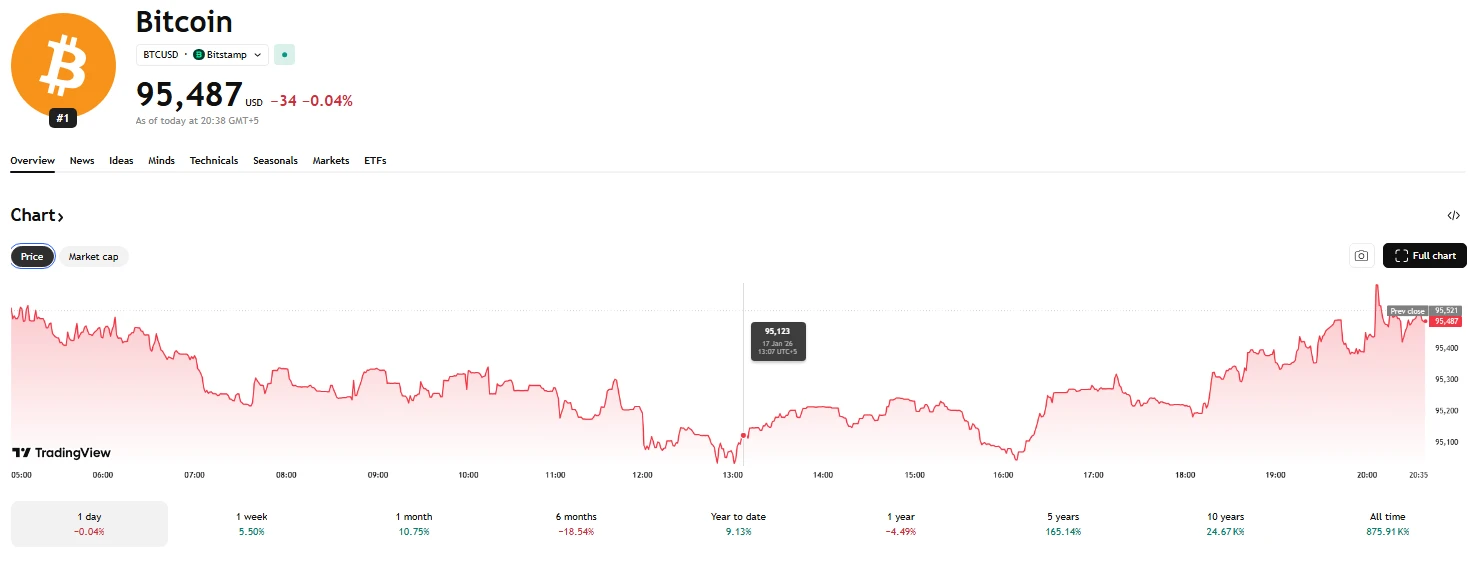Screen dimensions: 1482x587
Task: Expand the Chart section heading arrow
Action: tap(60, 217)
